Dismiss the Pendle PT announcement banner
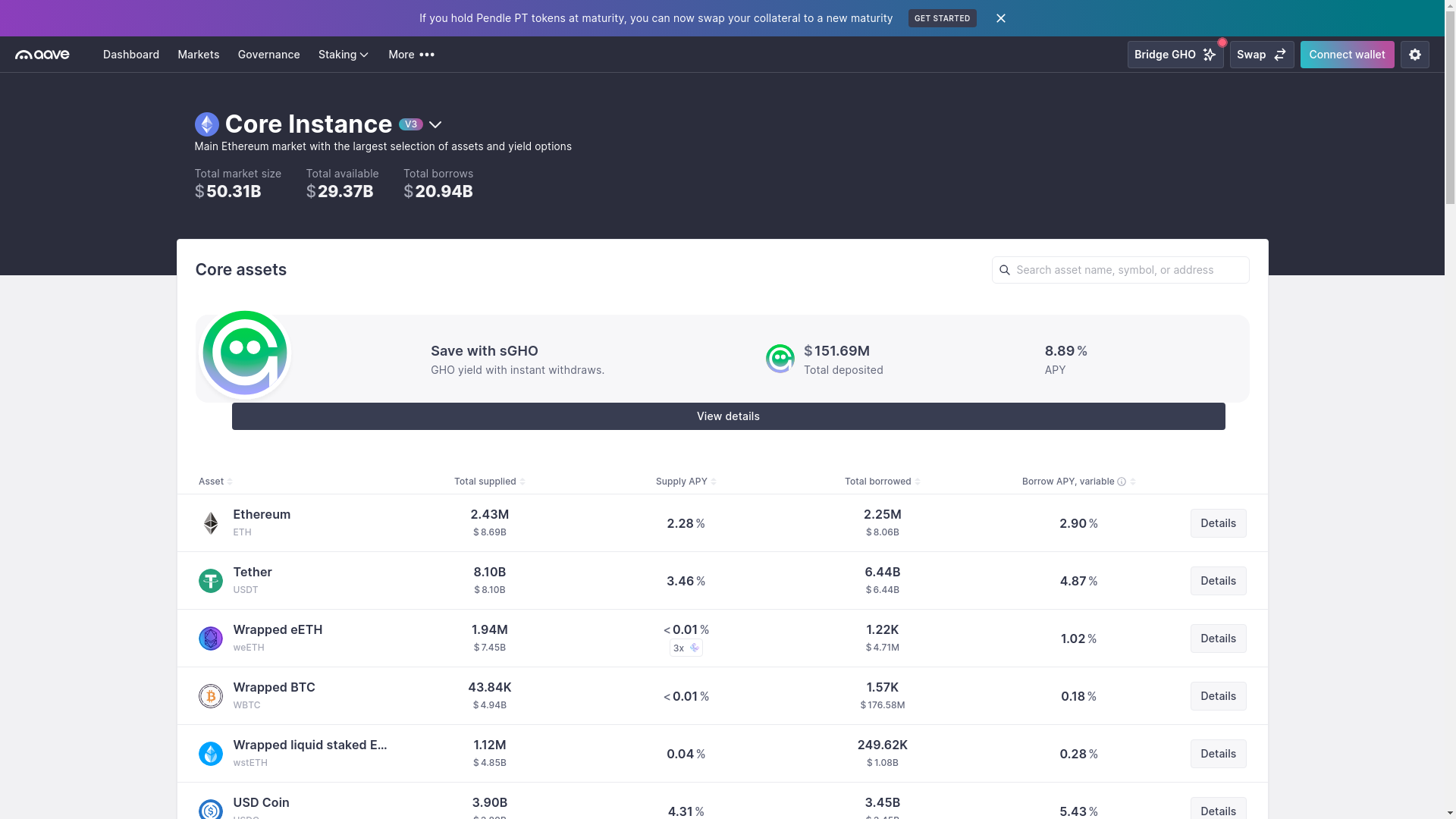Image resolution: width=1456 pixels, height=819 pixels. coord(1001,18)
